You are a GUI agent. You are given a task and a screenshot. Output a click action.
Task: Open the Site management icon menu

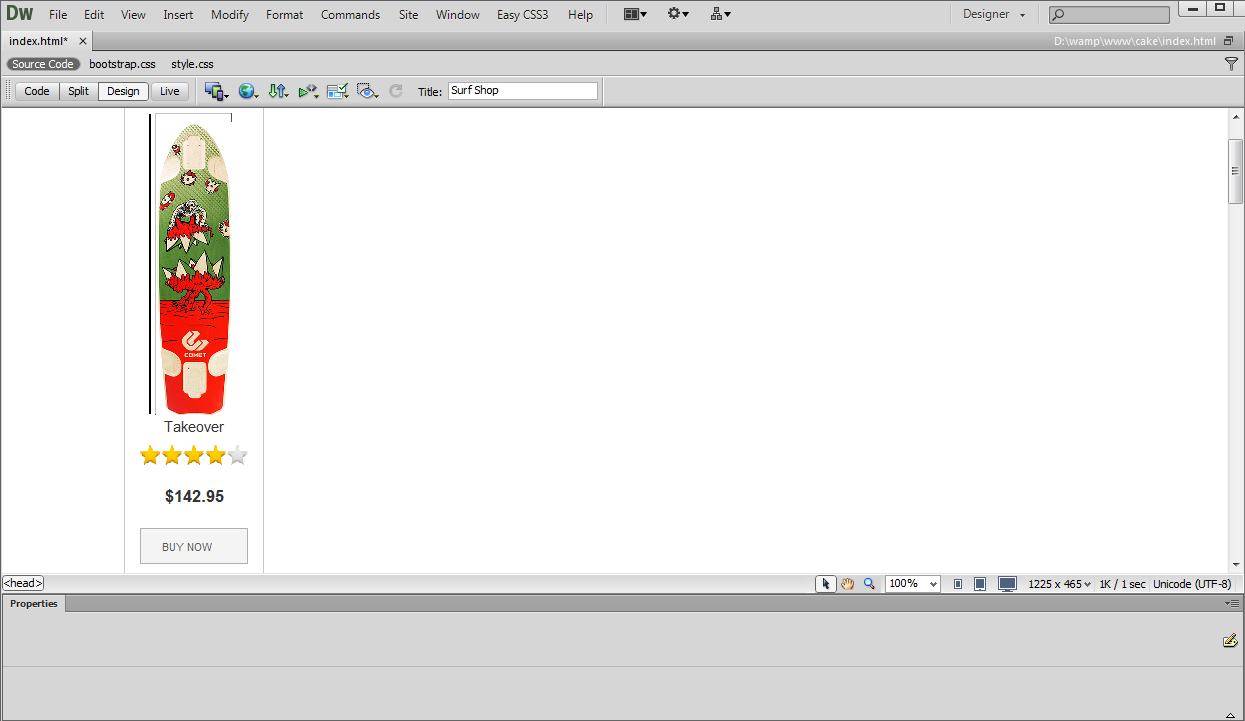[x=720, y=14]
